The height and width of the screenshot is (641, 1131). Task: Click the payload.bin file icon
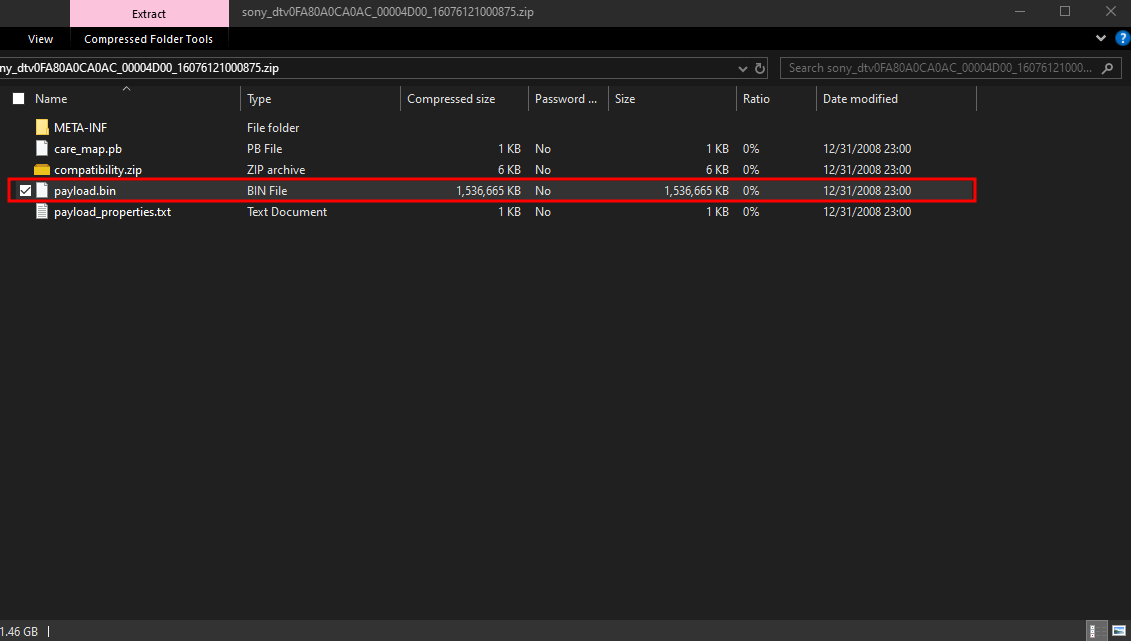(42, 190)
